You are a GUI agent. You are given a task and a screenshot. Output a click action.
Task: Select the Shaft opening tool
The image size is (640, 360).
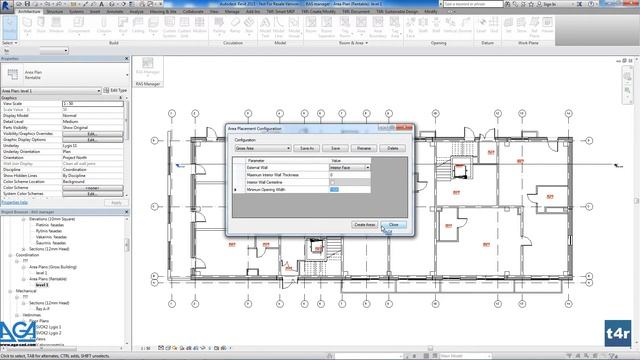click(x=423, y=25)
